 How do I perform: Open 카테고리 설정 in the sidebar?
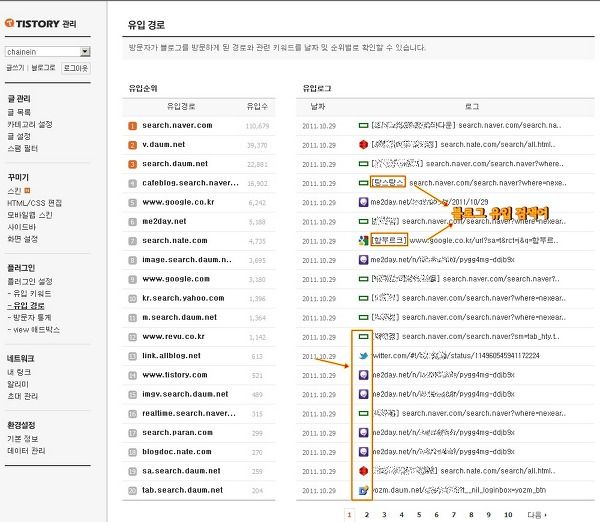click(x=30, y=124)
